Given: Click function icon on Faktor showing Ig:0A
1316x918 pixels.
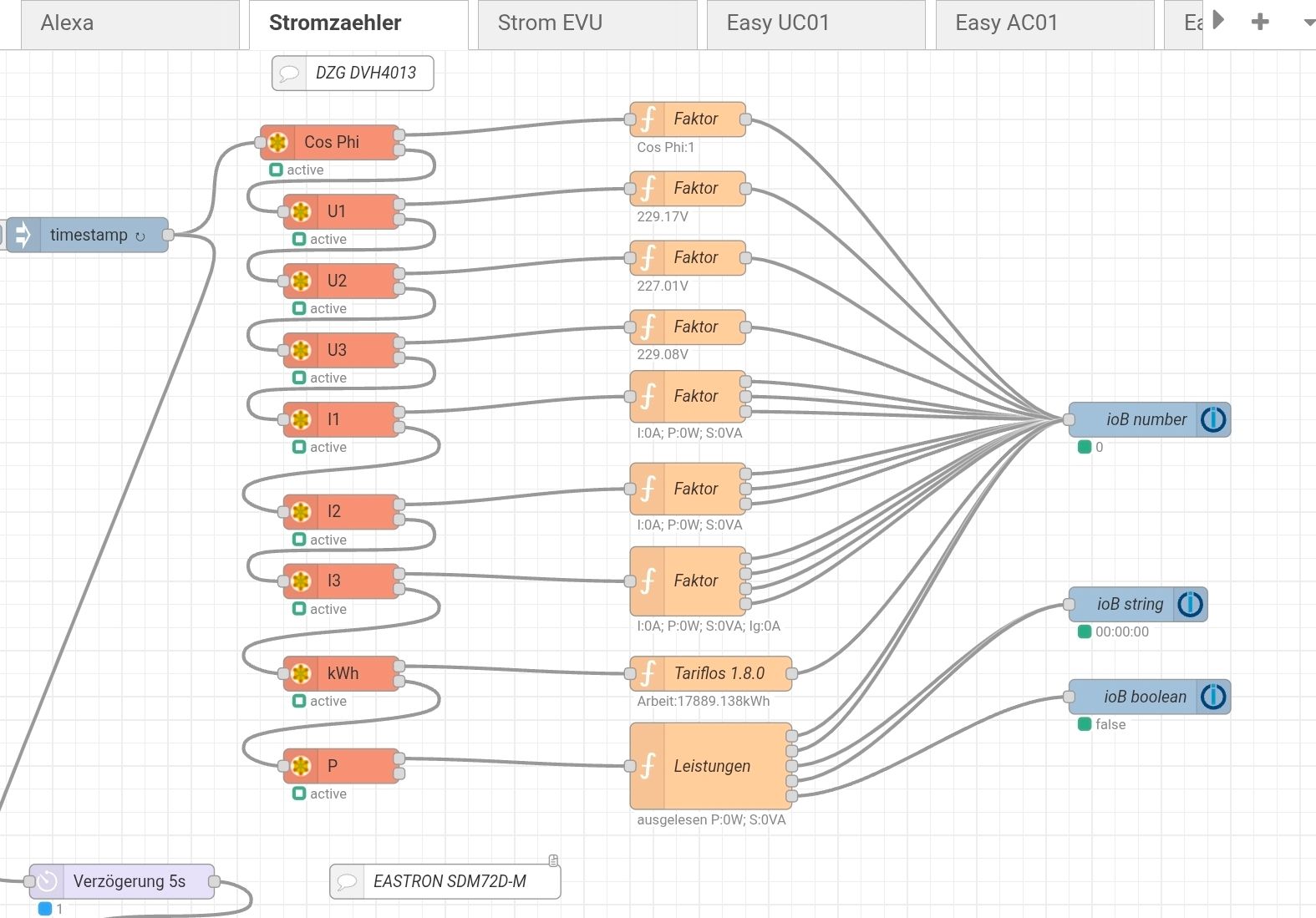Looking at the screenshot, I should [x=648, y=581].
